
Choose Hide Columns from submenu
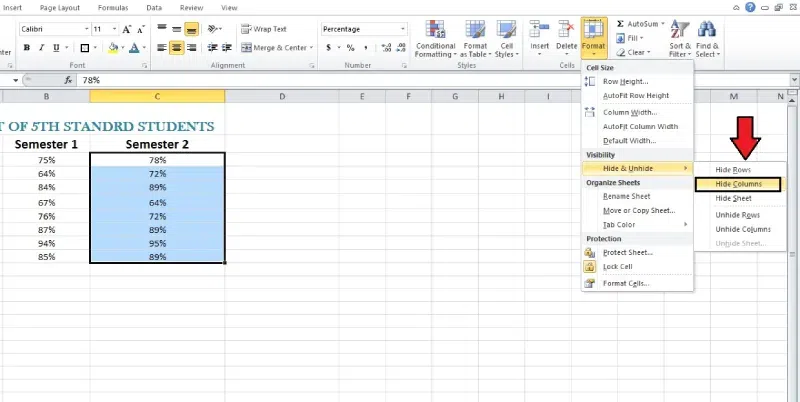(738, 184)
